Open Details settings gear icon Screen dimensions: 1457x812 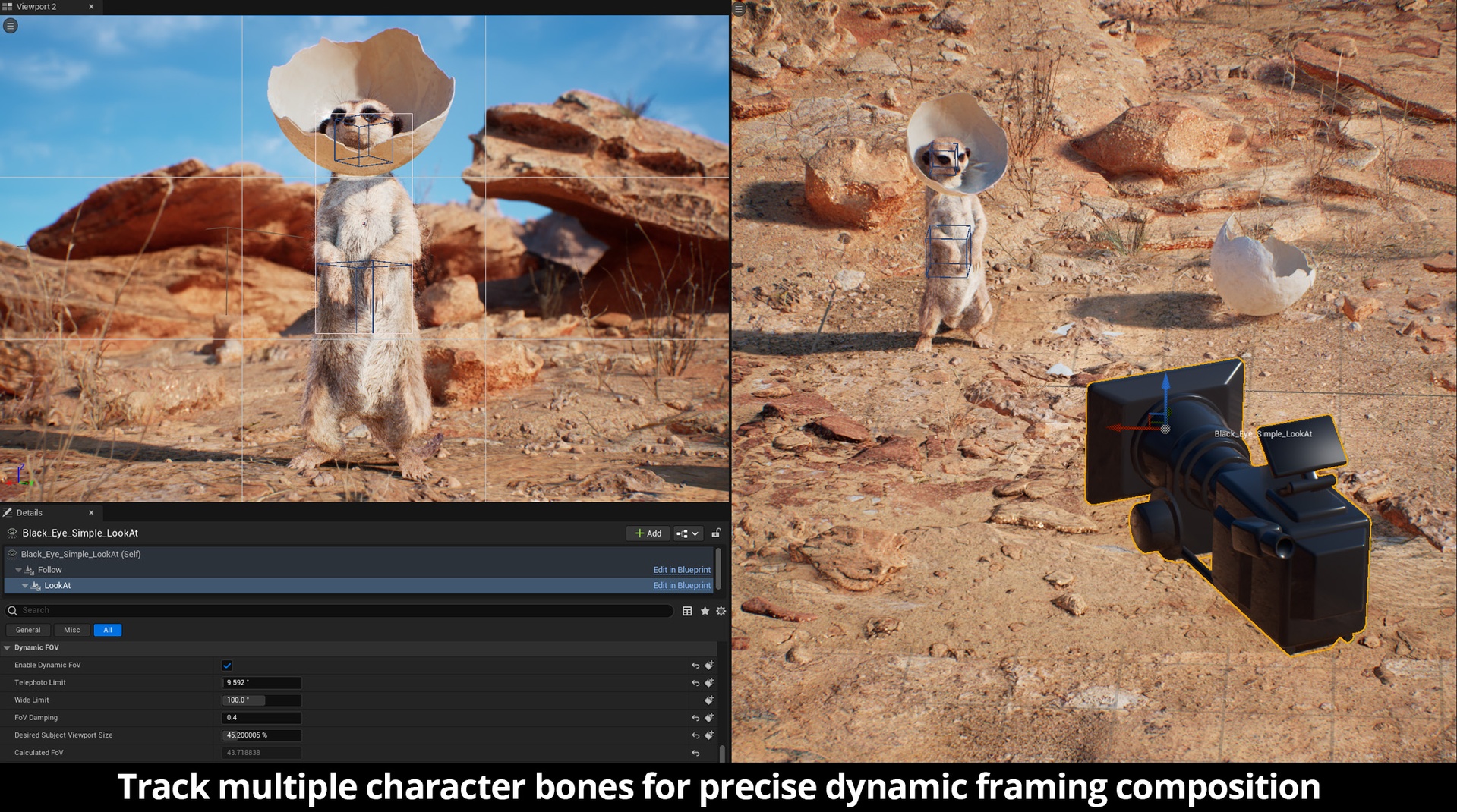pyautogui.click(x=721, y=611)
